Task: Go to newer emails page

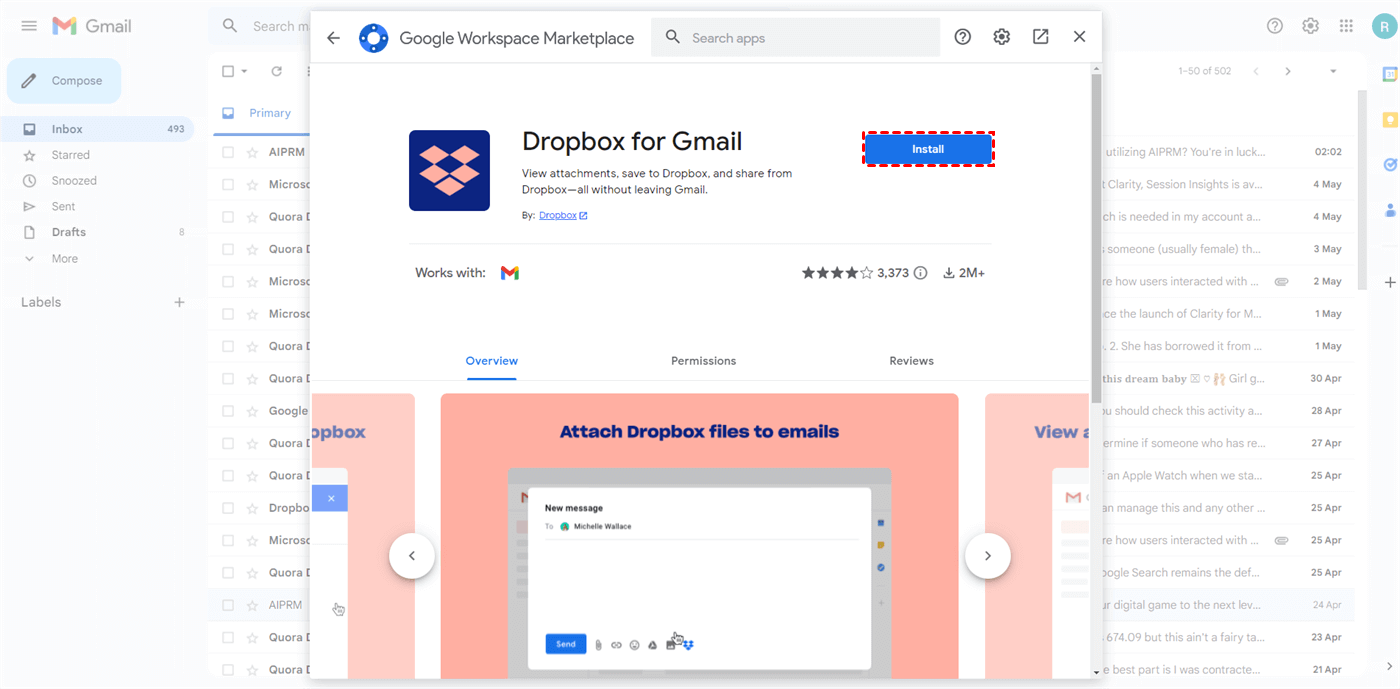Action: (x=1256, y=71)
